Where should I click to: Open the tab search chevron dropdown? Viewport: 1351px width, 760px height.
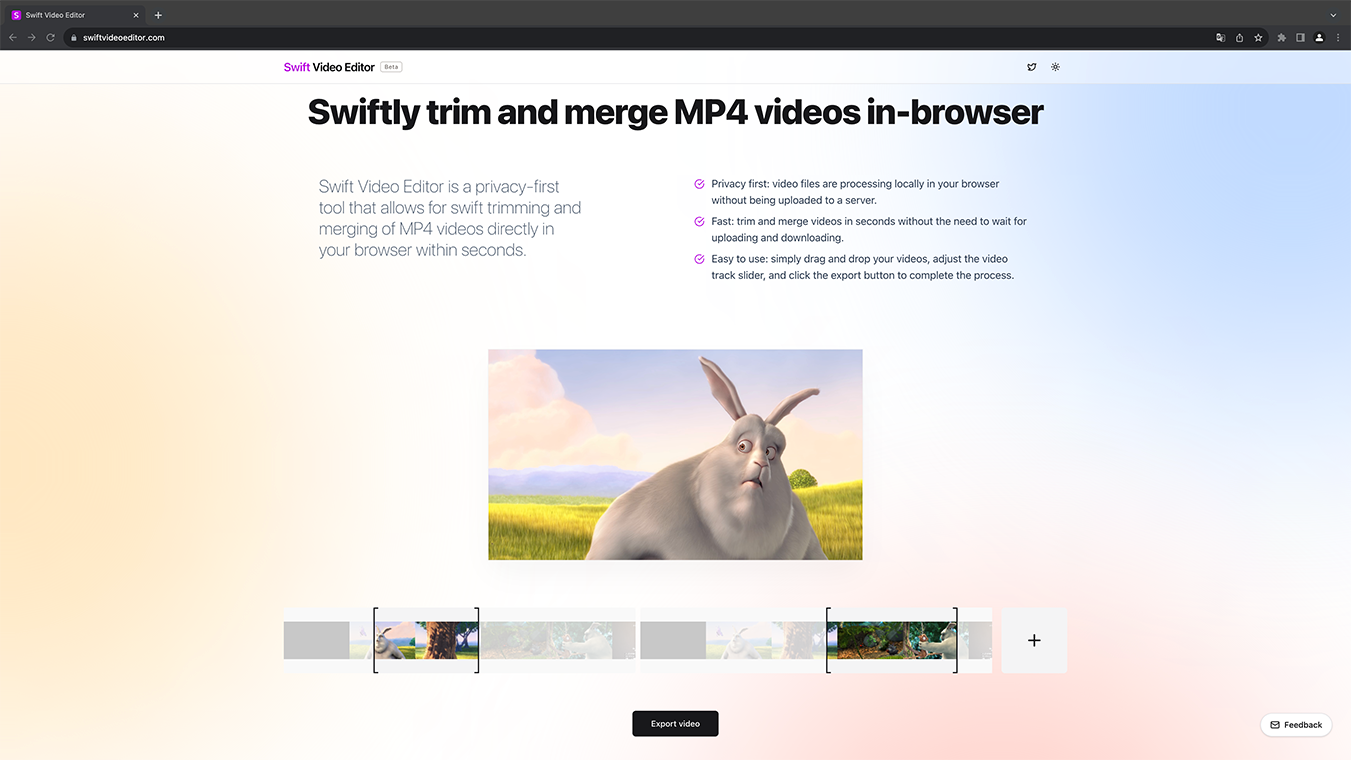point(1333,15)
